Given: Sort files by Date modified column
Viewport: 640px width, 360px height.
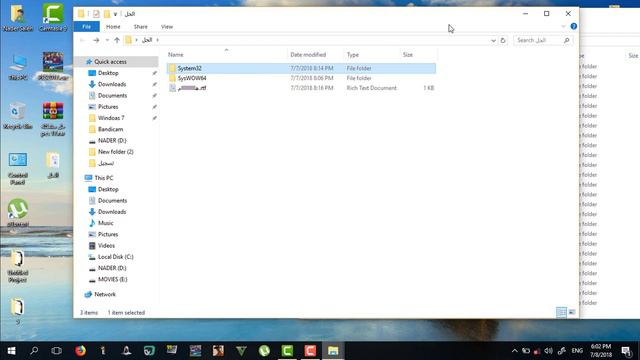Looking at the screenshot, I should [x=308, y=55].
